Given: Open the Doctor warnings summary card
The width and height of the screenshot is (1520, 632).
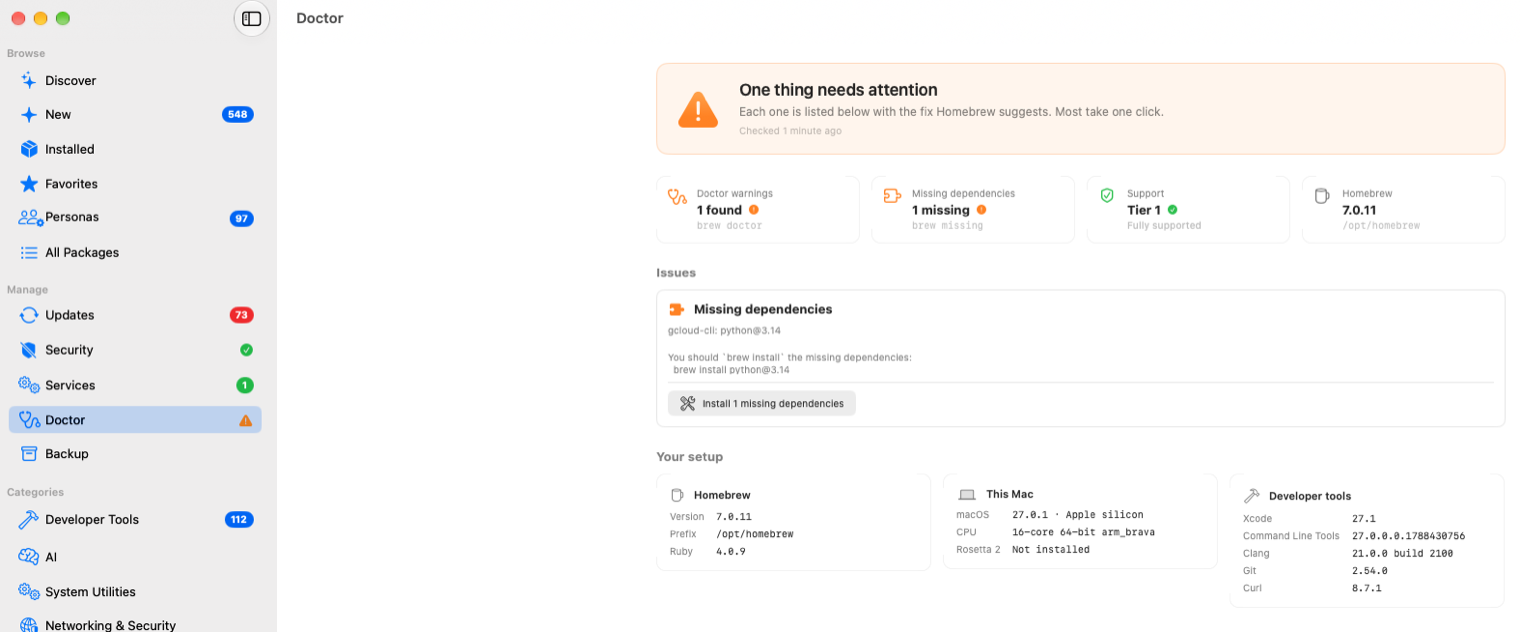Looking at the screenshot, I should (x=758, y=210).
